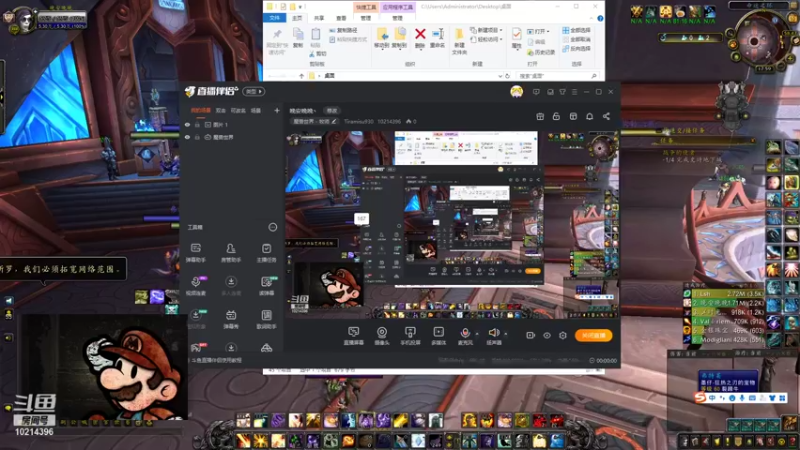Edit the World of Warcraft category tag
This screenshot has height=450, width=800.
pos(315,121)
